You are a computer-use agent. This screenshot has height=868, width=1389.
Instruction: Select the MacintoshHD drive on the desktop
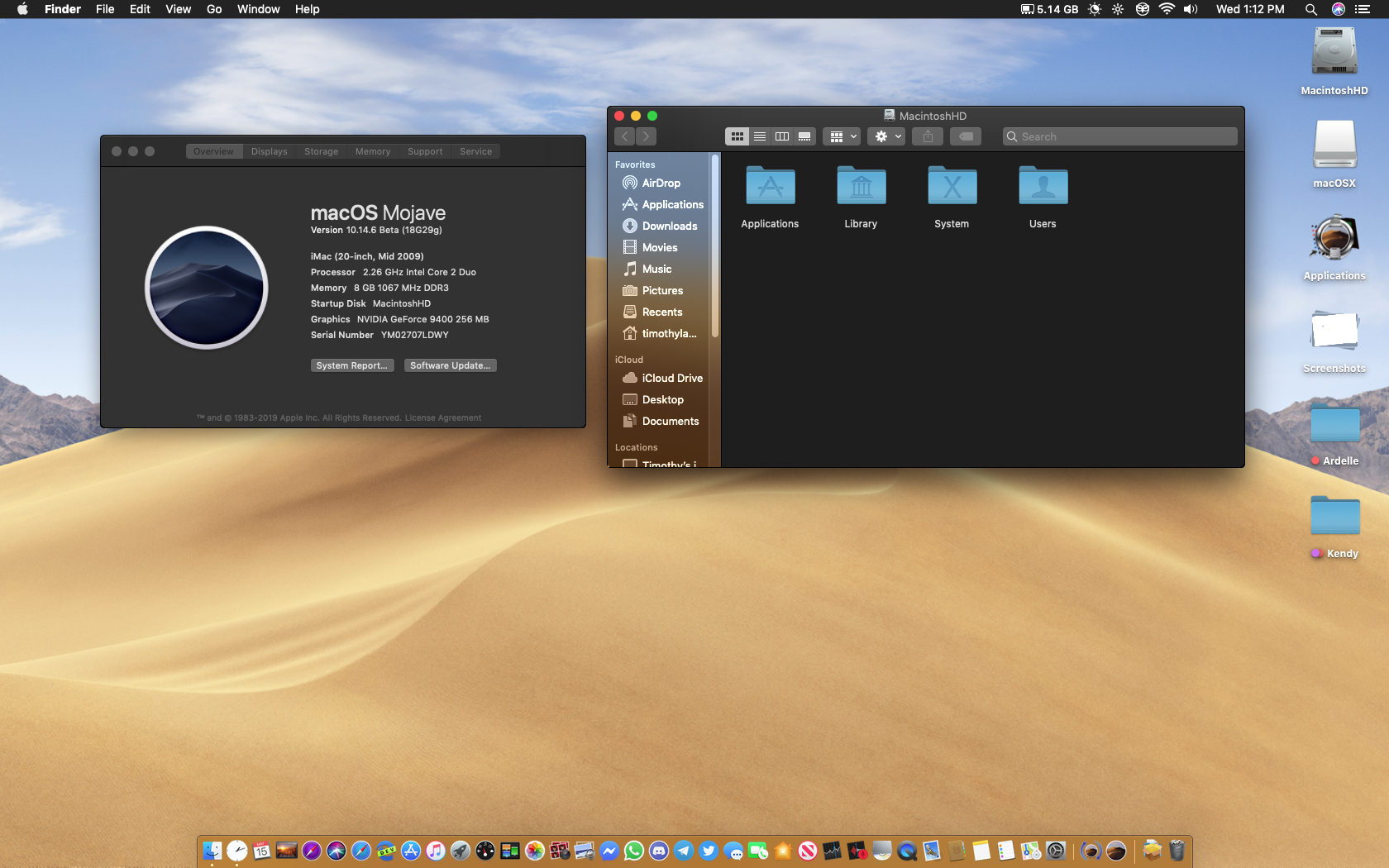click(x=1334, y=62)
